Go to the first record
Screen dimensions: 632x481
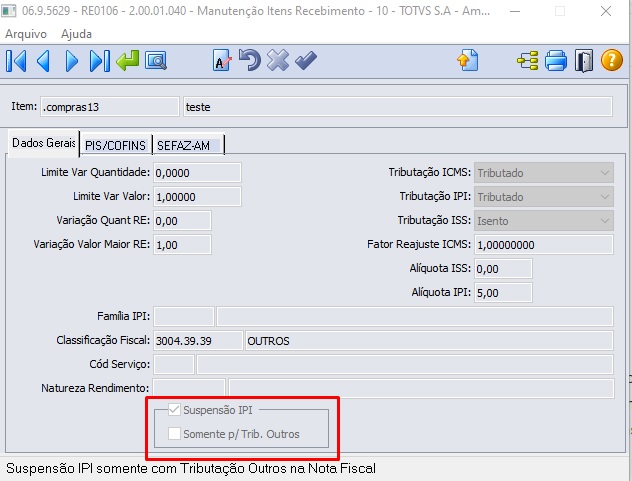point(16,61)
